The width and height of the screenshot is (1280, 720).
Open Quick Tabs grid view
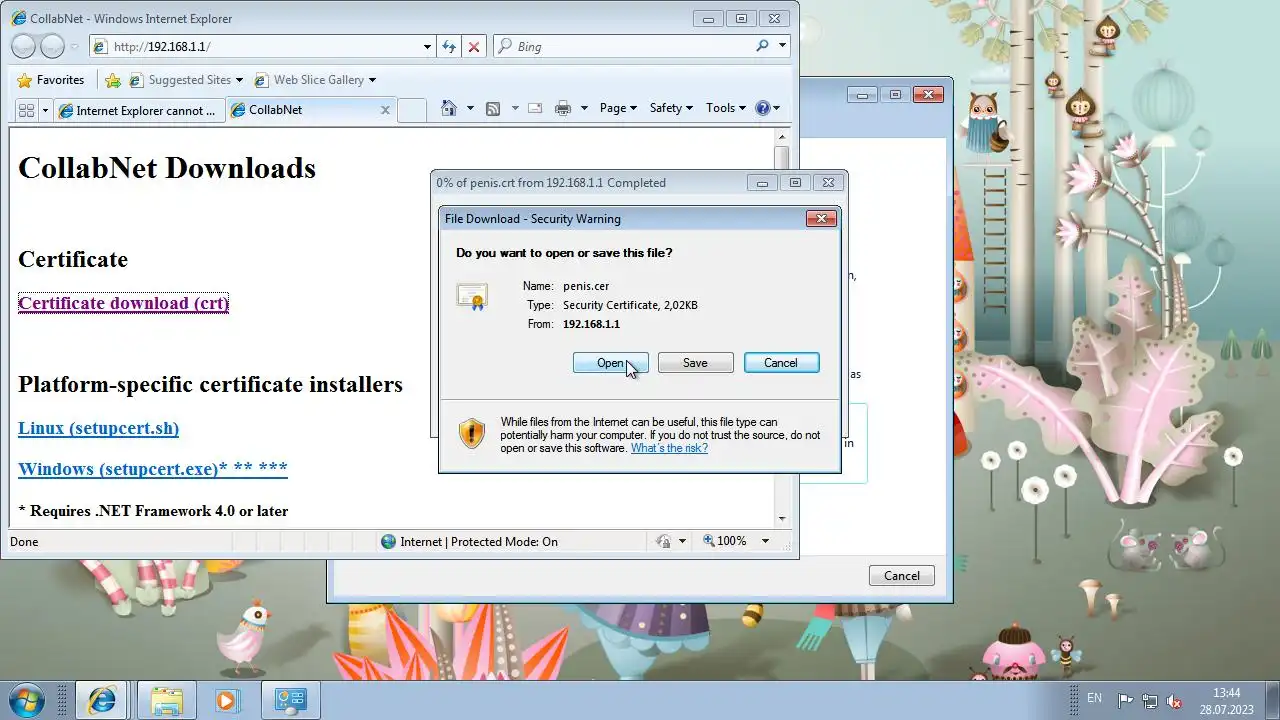[x=26, y=110]
